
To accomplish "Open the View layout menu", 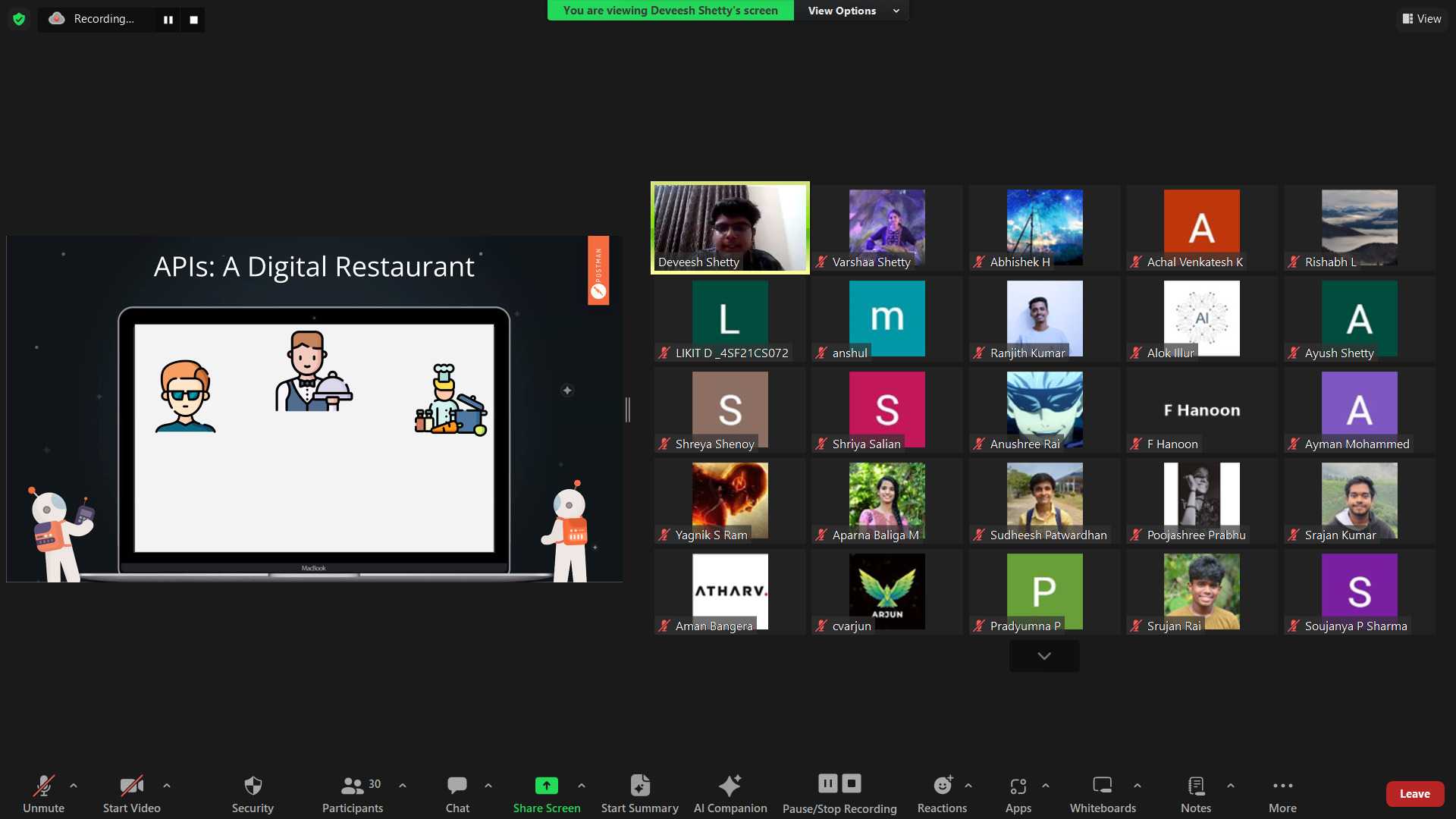I will pos(1421,19).
